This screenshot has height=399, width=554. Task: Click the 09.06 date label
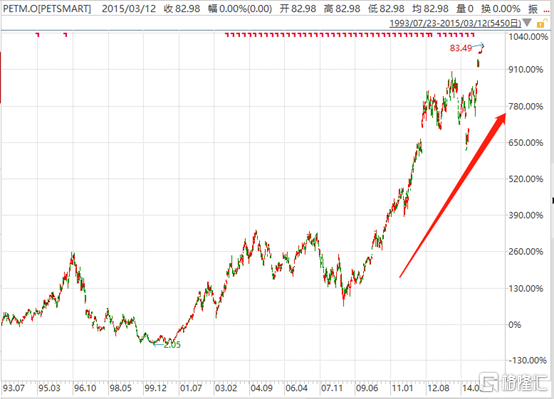[x=367, y=388]
